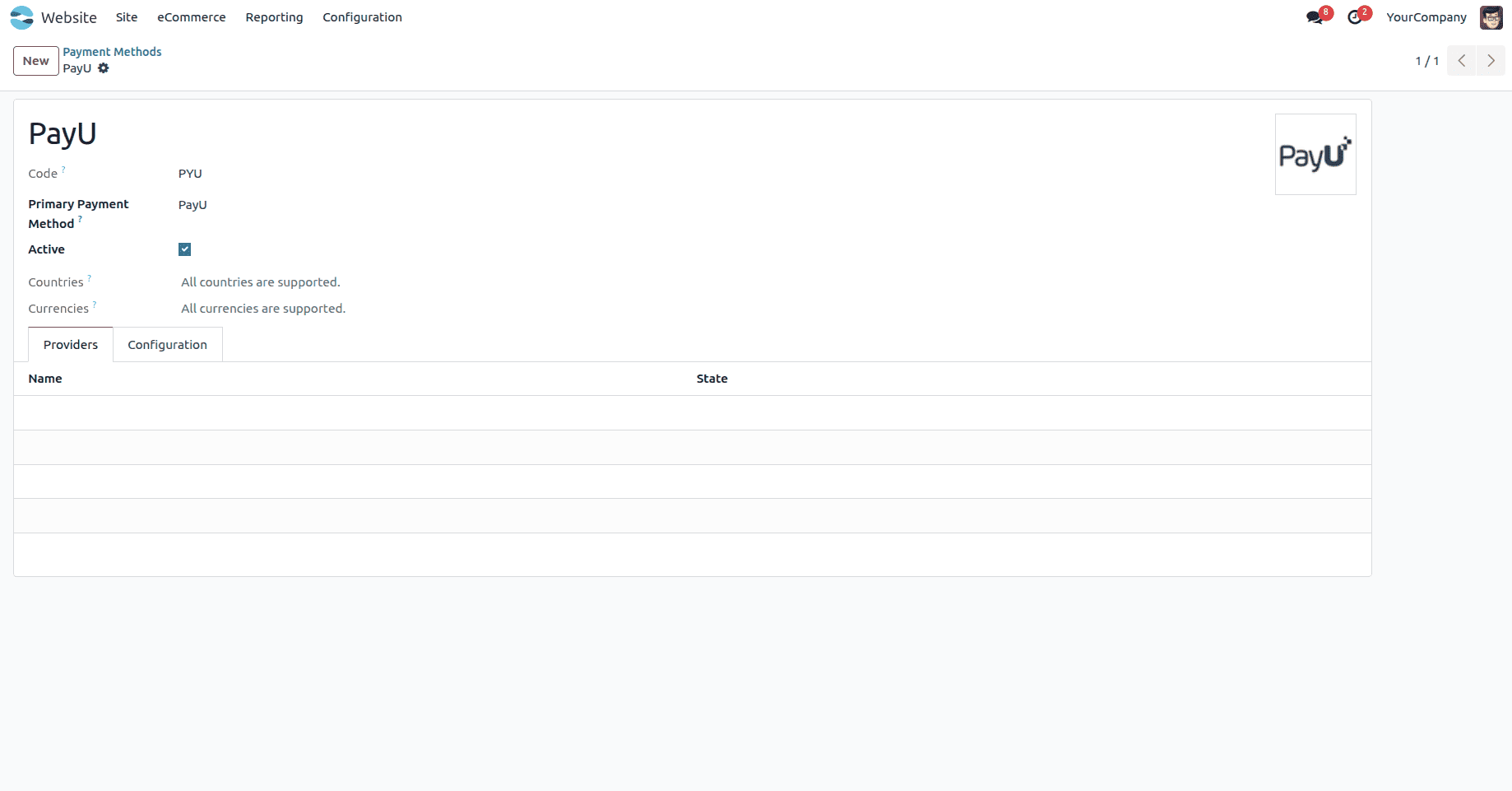Image resolution: width=1512 pixels, height=791 pixels.
Task: Open the Configuration menu in the top bar
Action: (x=362, y=17)
